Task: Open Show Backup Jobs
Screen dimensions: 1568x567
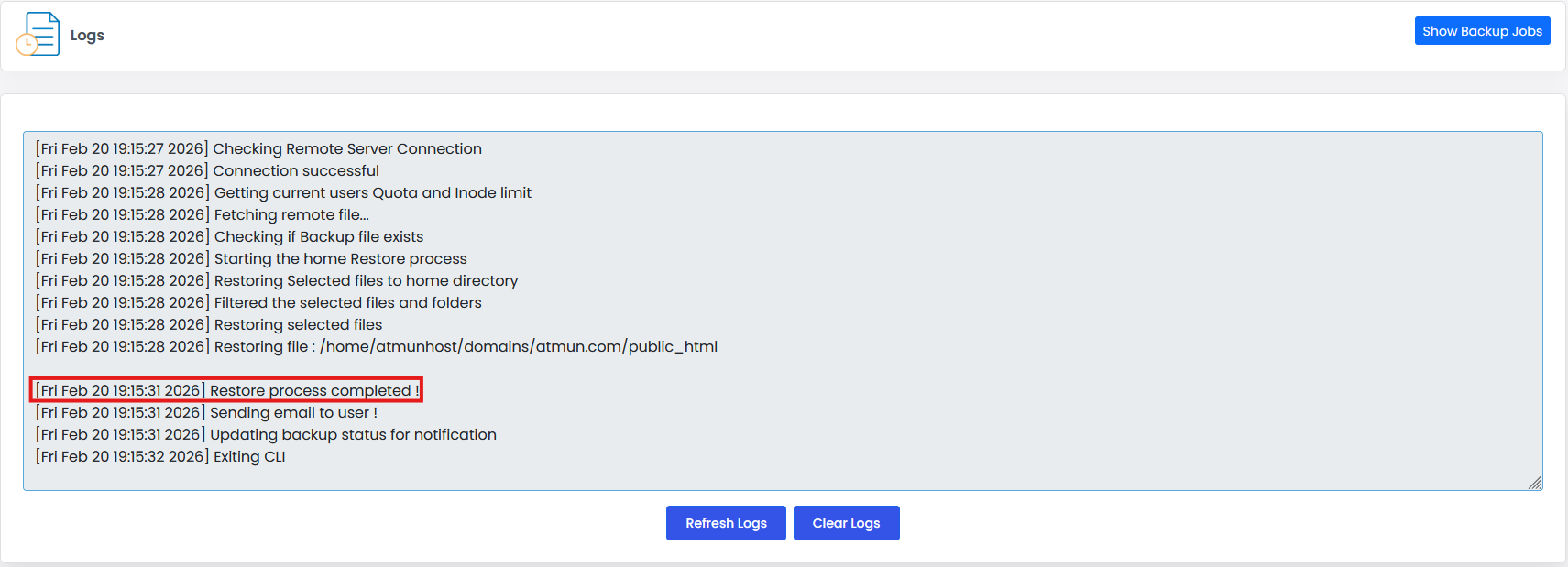Action: (x=1481, y=31)
